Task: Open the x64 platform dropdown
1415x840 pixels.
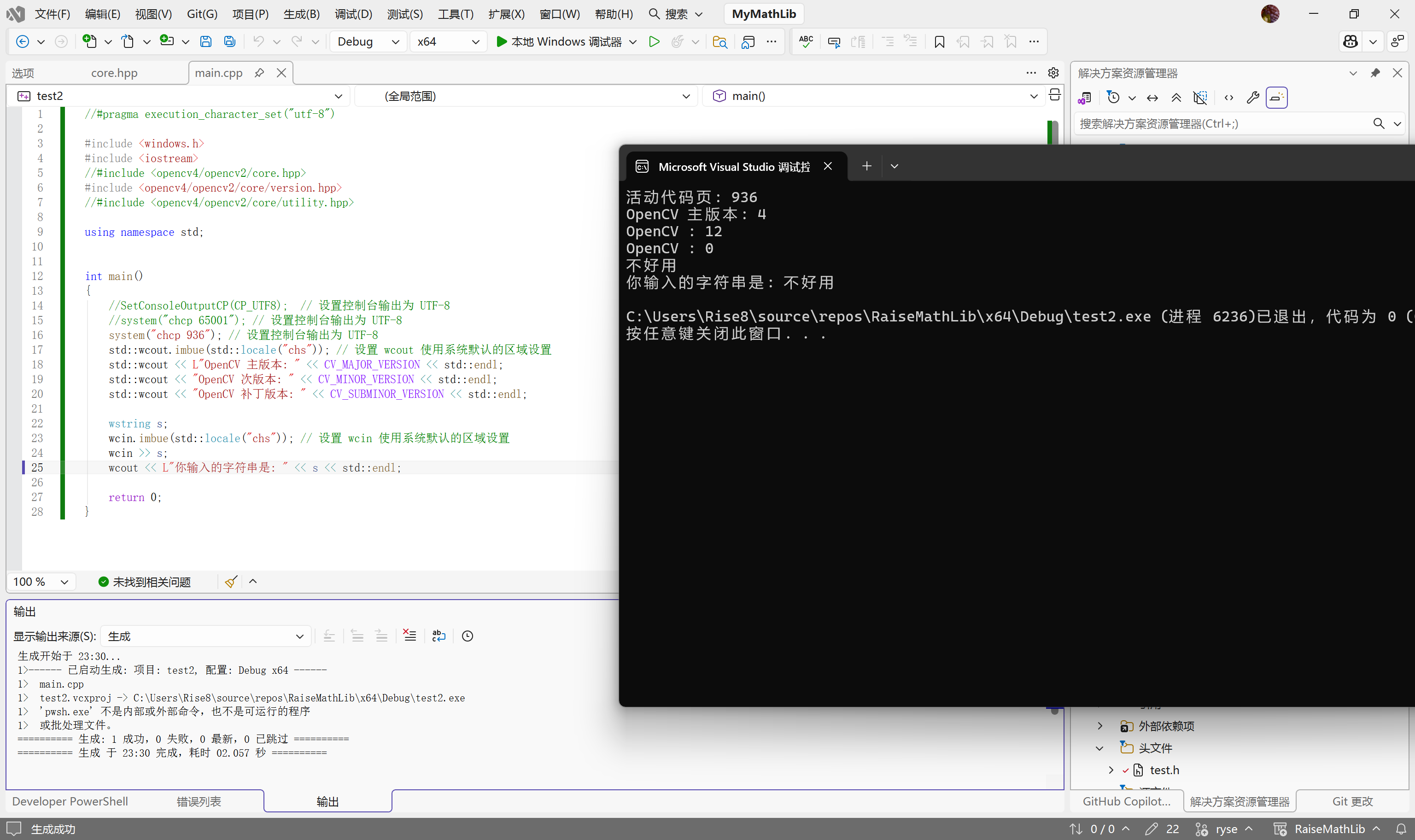Action: click(x=448, y=41)
